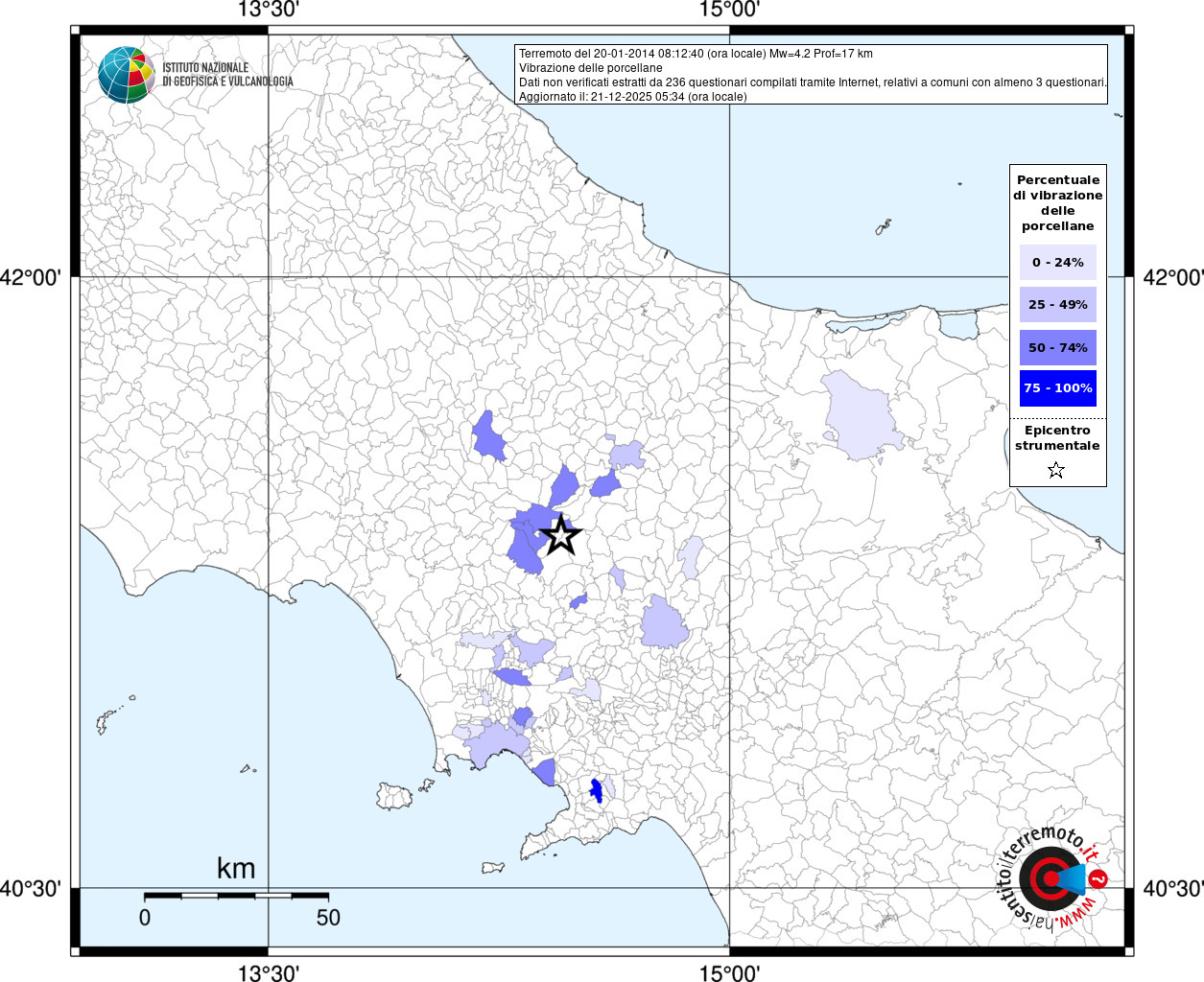The height and width of the screenshot is (982, 1204).
Task: Click the haisentitoilterremoto.it target logo
Action: [x=1052, y=878]
